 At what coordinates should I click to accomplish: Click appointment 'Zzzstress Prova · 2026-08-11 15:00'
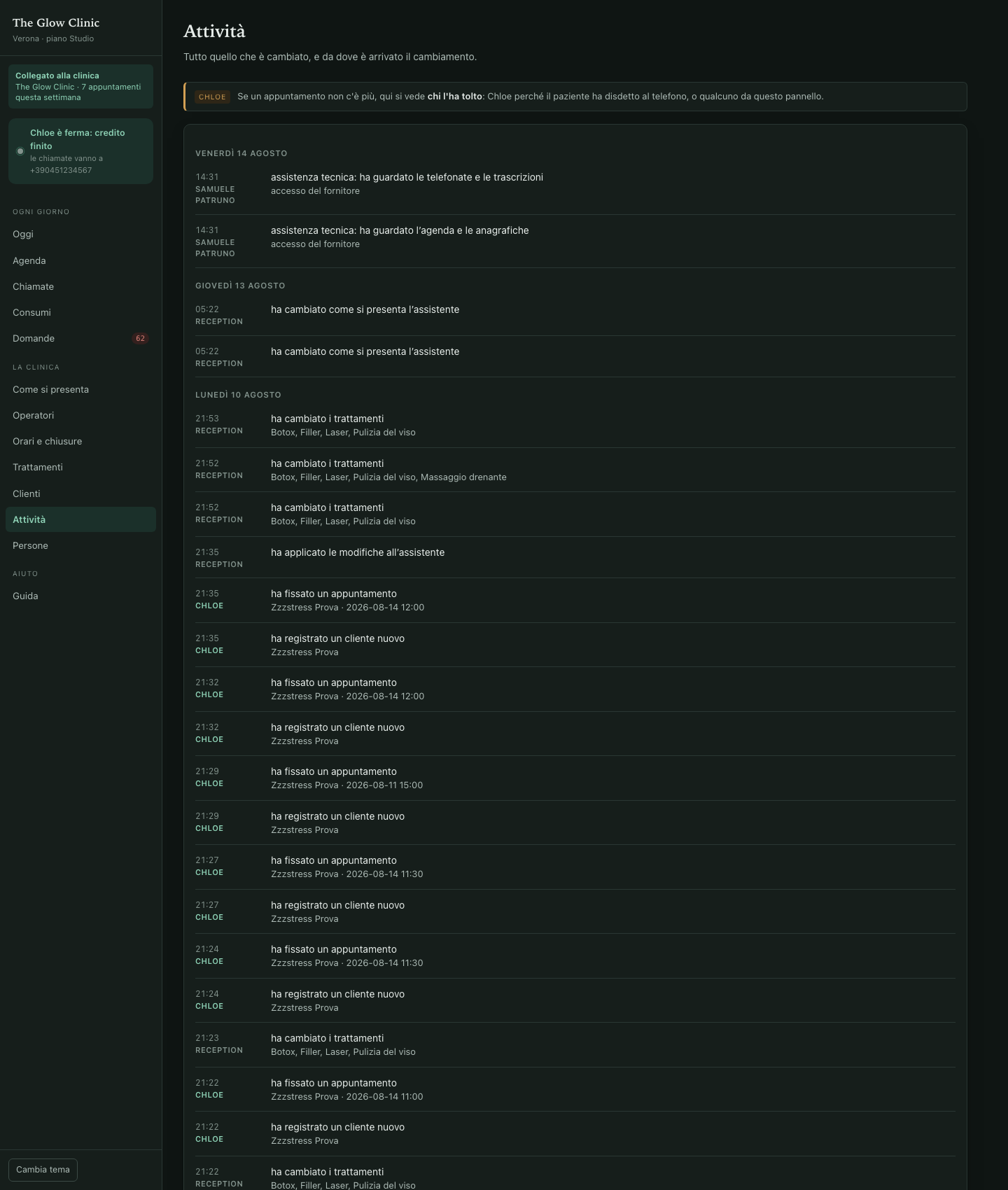[346, 785]
